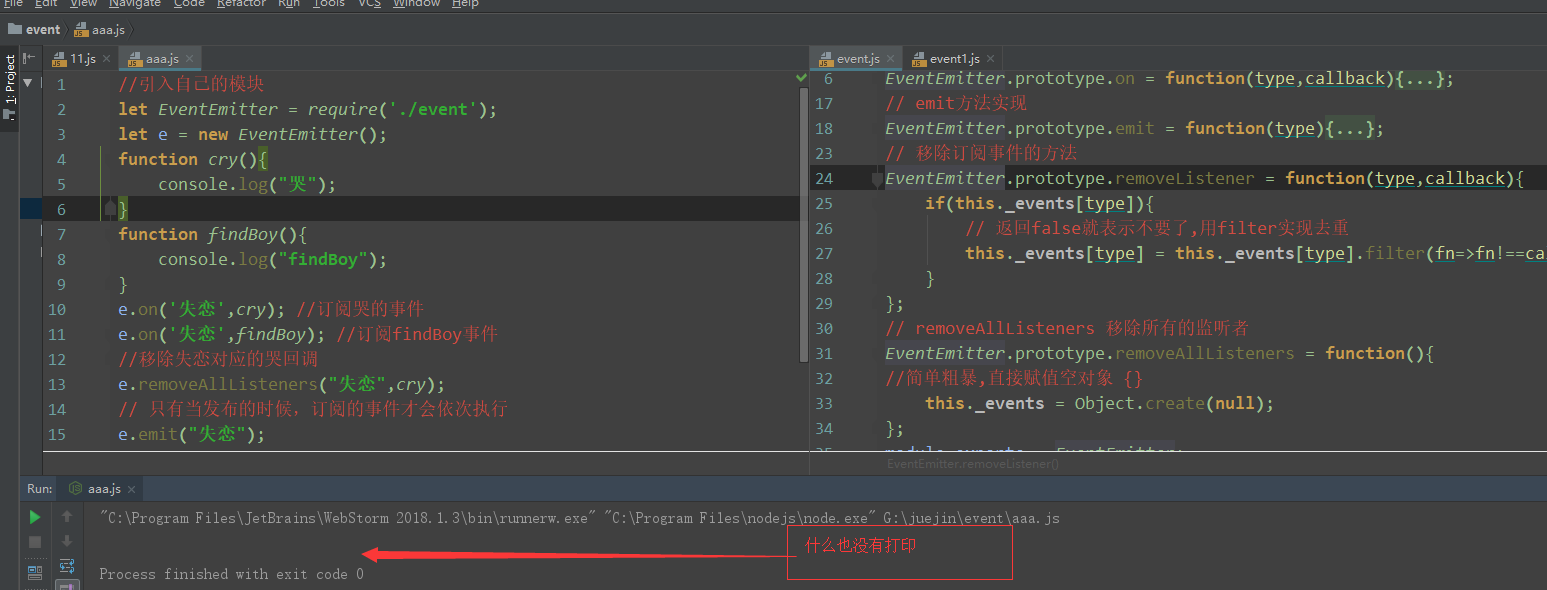The width and height of the screenshot is (1547, 590).
Task: Collapse removeListener function at line 24 gutter
Action: click(x=877, y=179)
